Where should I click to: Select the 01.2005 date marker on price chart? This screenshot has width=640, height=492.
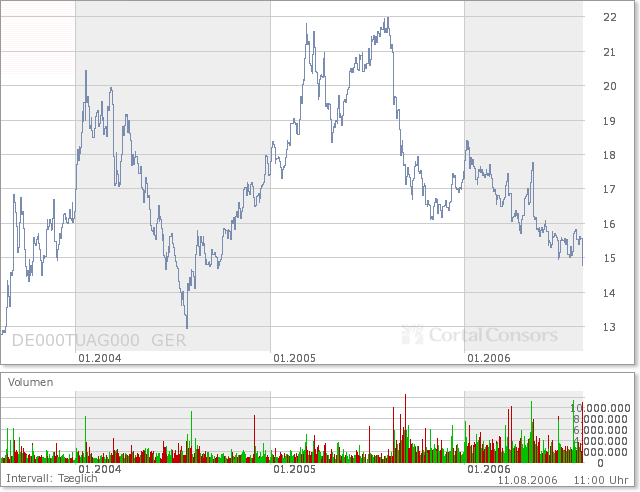tap(295, 358)
